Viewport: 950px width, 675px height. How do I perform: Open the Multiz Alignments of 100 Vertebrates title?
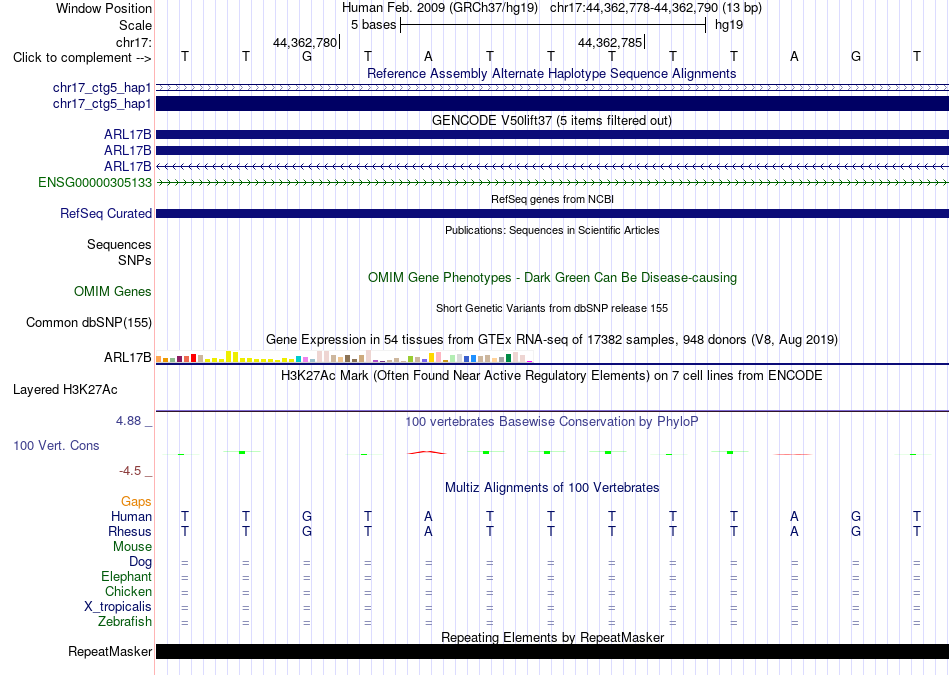coord(552,487)
